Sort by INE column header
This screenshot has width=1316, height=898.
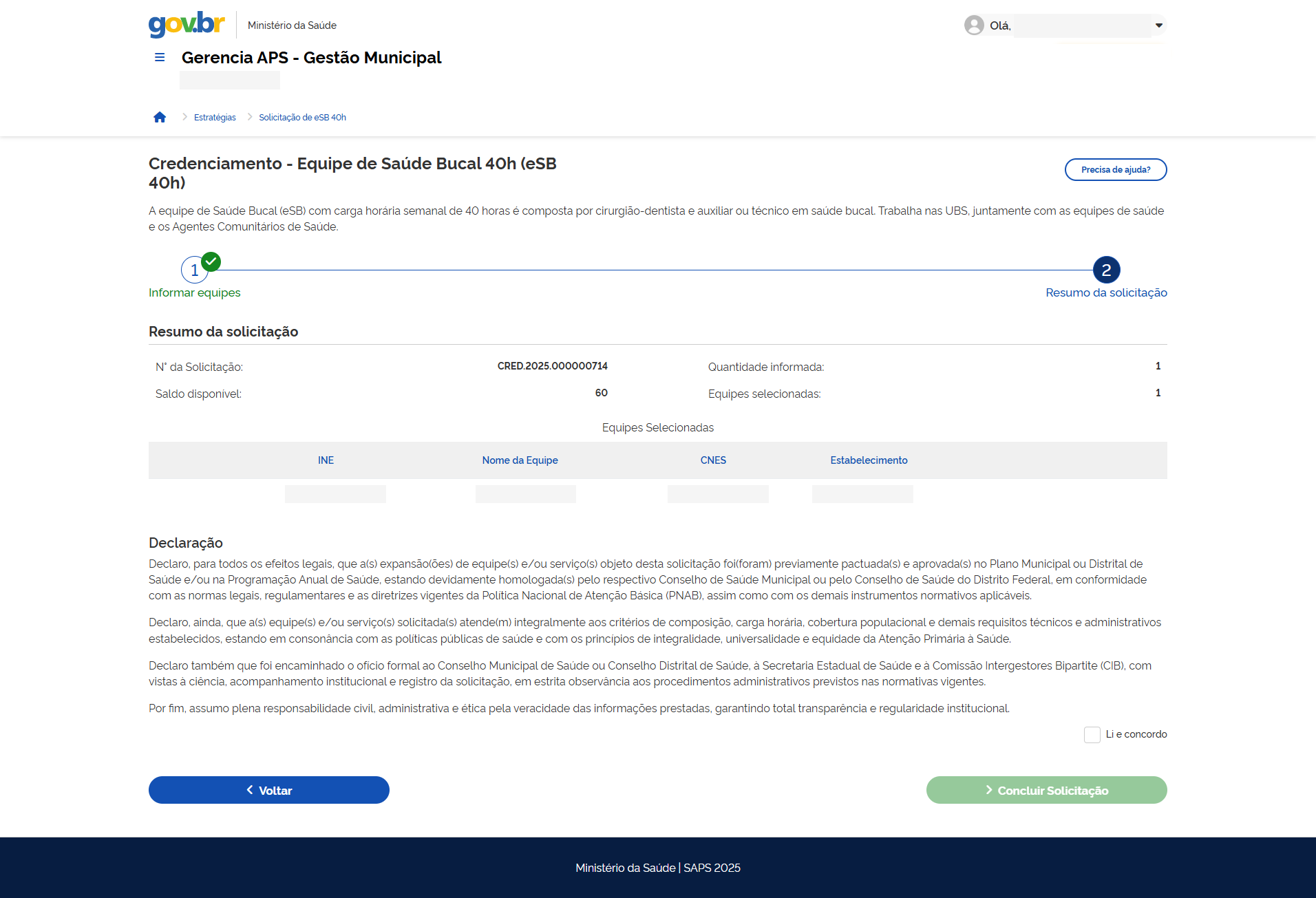326,460
